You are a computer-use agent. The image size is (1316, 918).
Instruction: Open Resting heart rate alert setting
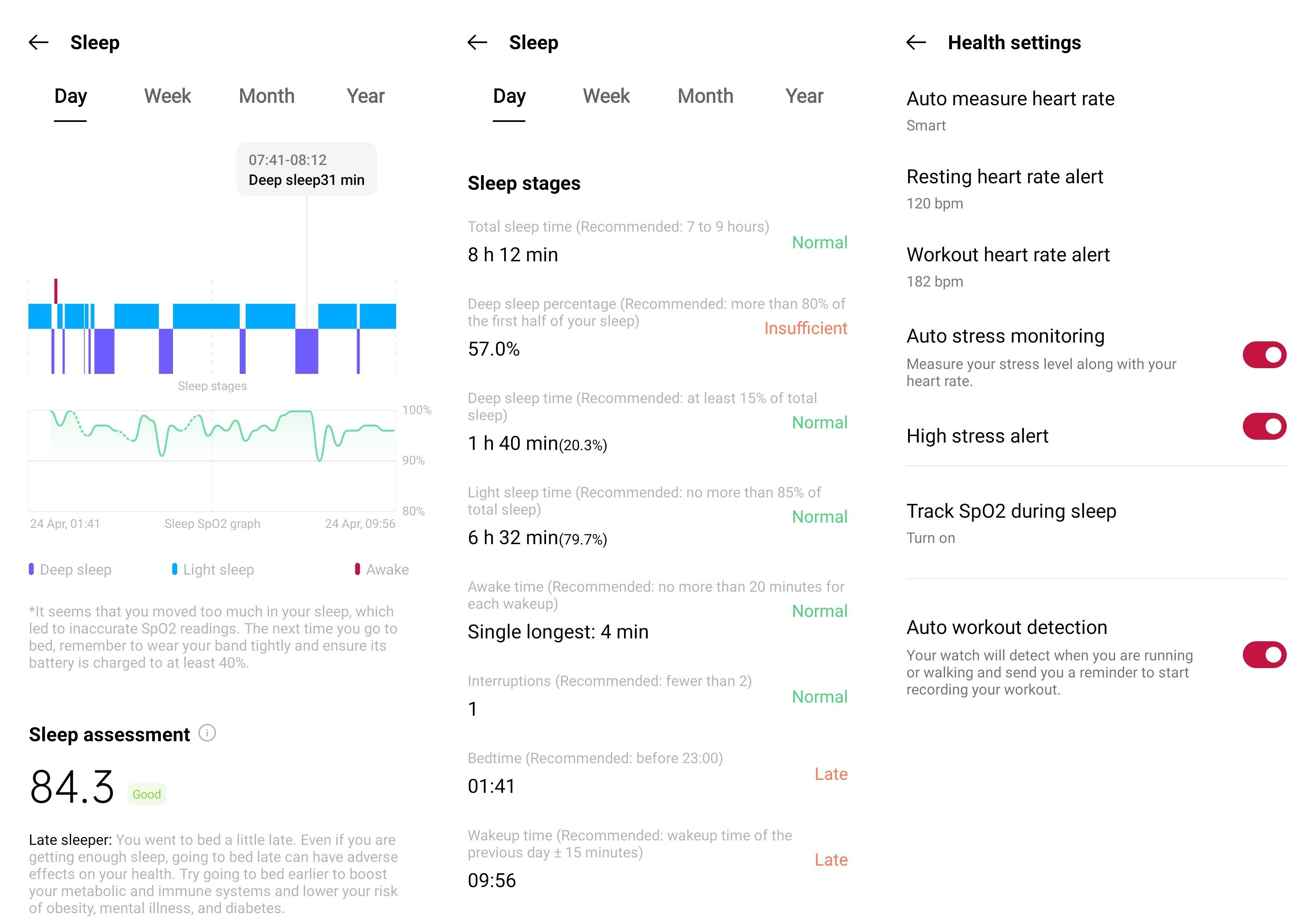coord(1096,189)
